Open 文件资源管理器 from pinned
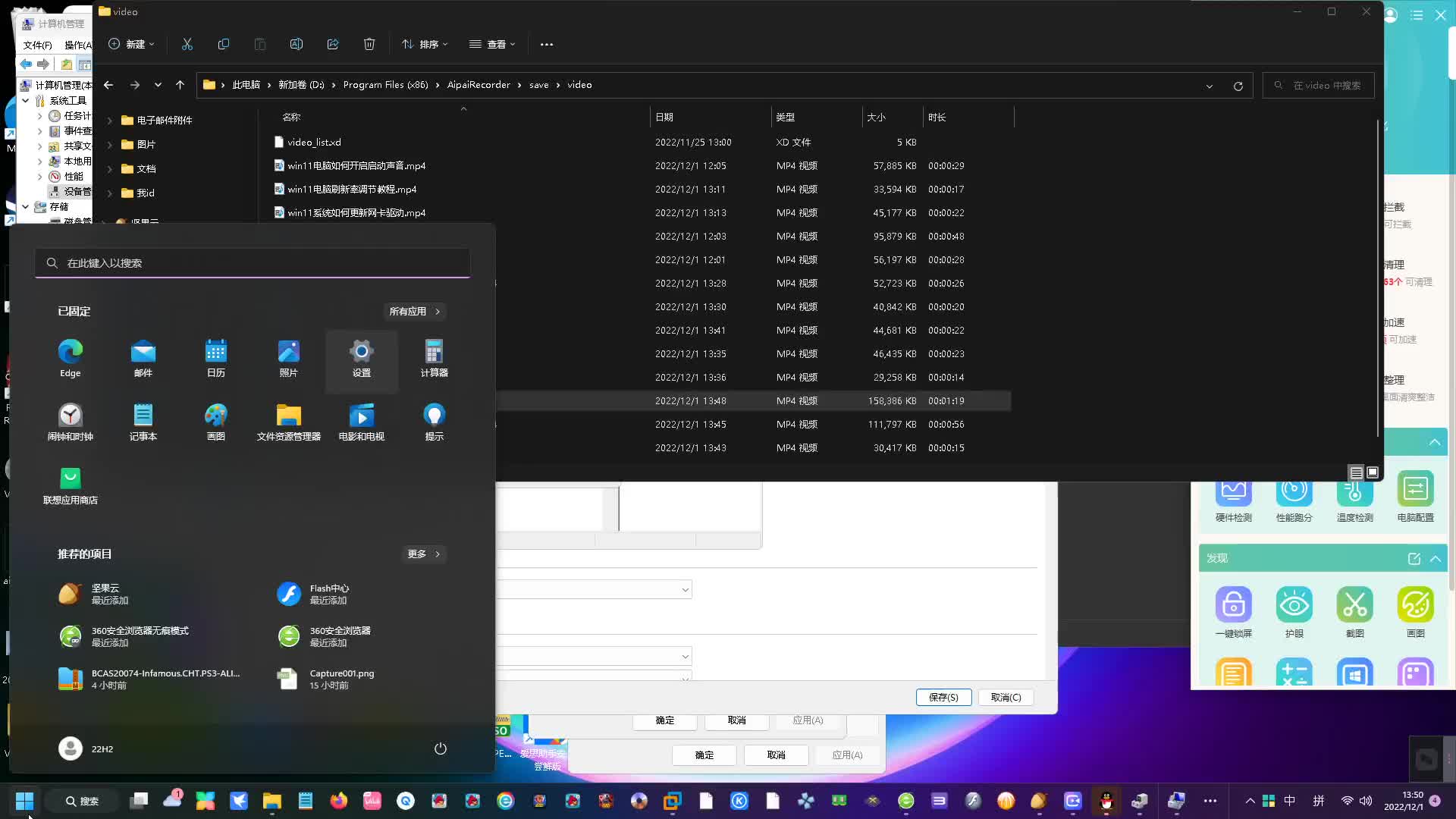This screenshot has height=819, width=1456. click(289, 420)
